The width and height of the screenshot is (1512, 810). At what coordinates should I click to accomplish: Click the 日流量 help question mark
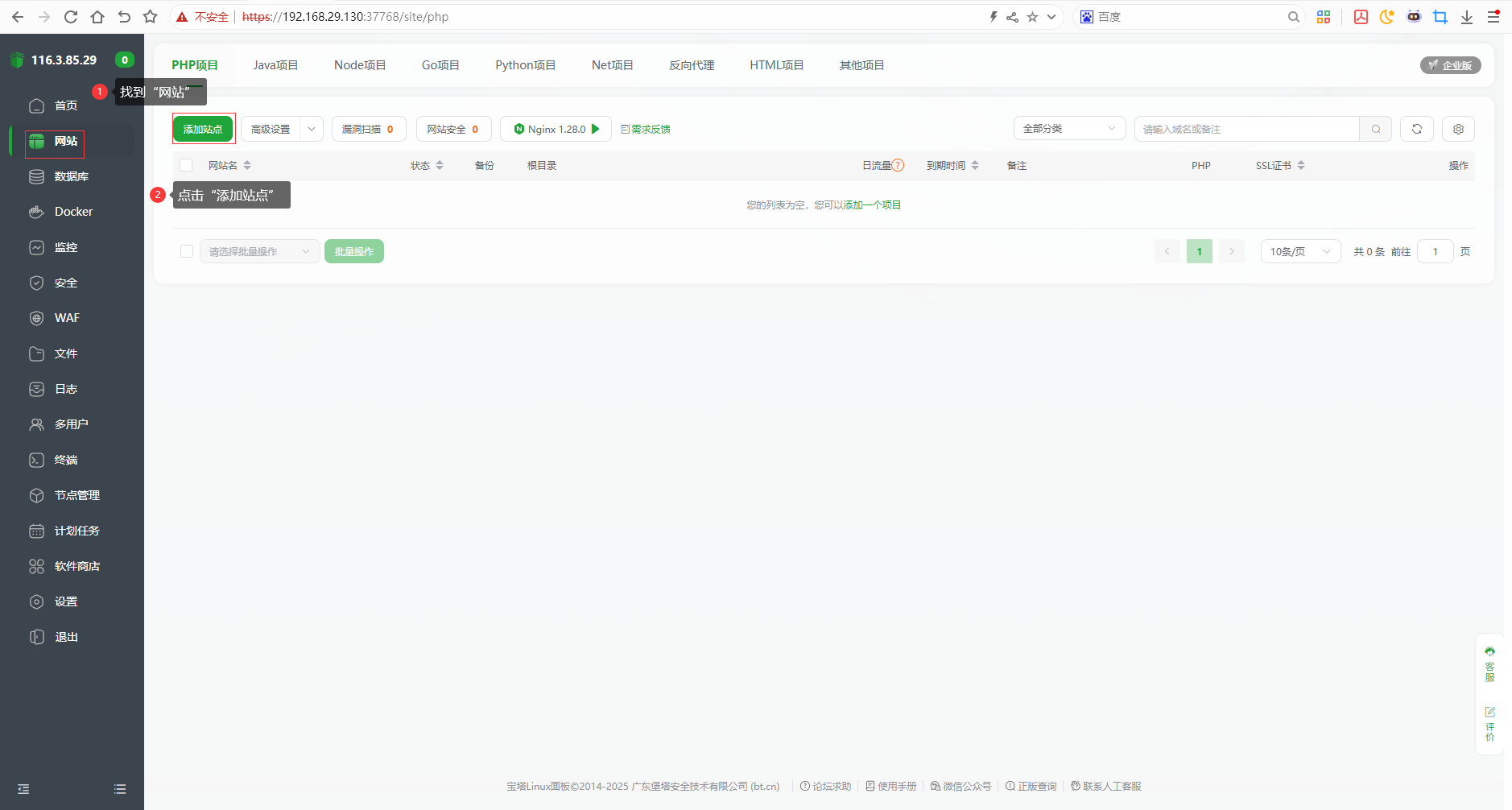coord(898,165)
